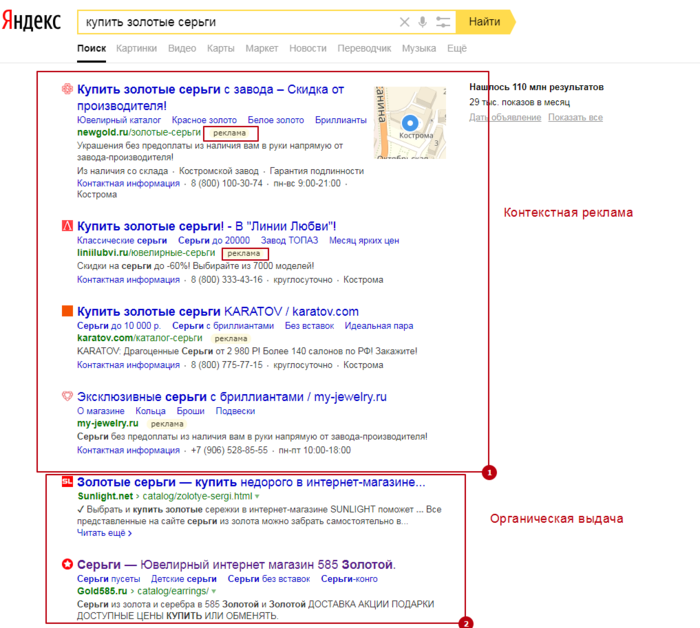Activate voice search microphone icon
Viewport: 700px width, 628px height.
click(422, 22)
